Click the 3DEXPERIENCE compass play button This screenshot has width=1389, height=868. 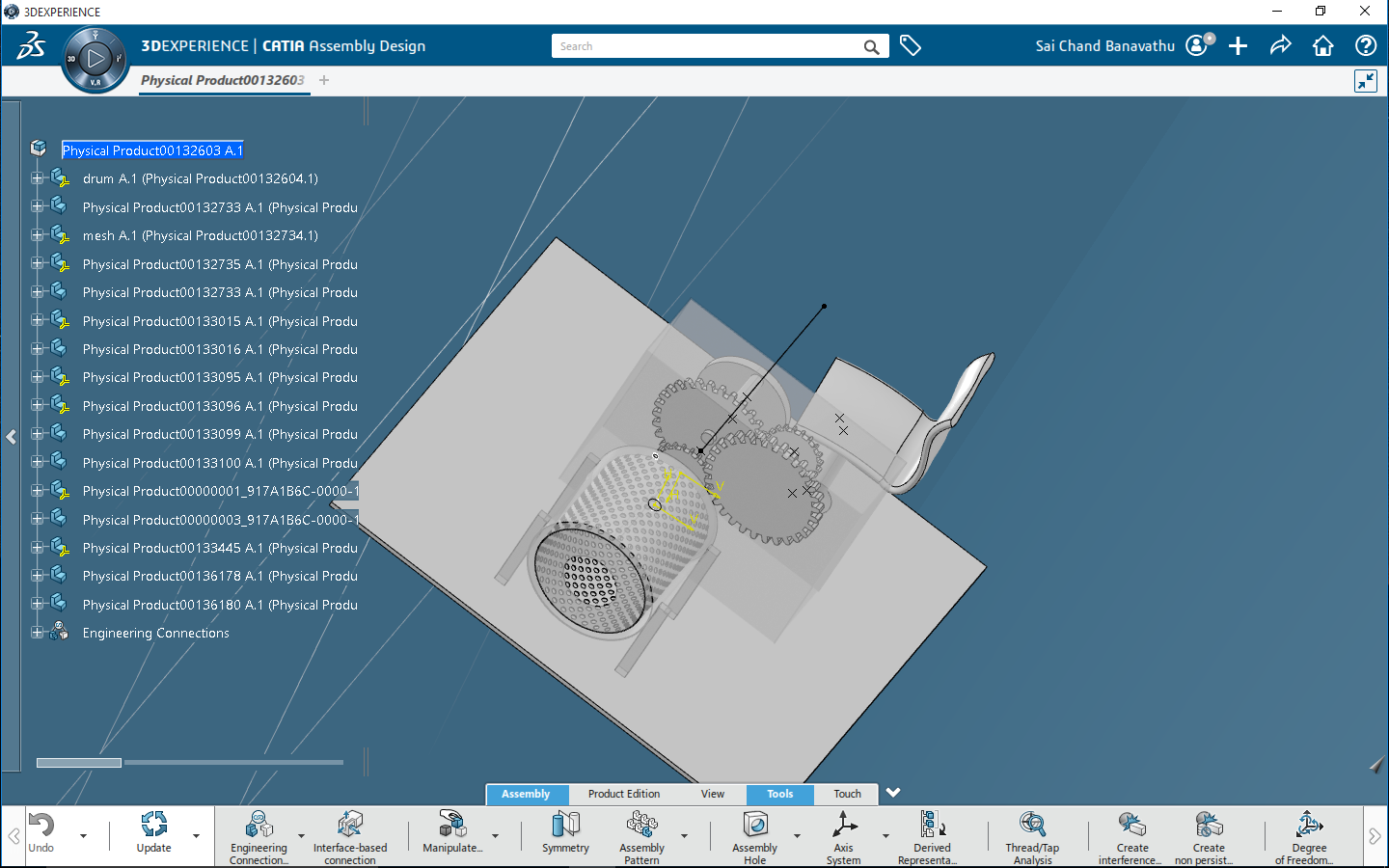pos(95,59)
